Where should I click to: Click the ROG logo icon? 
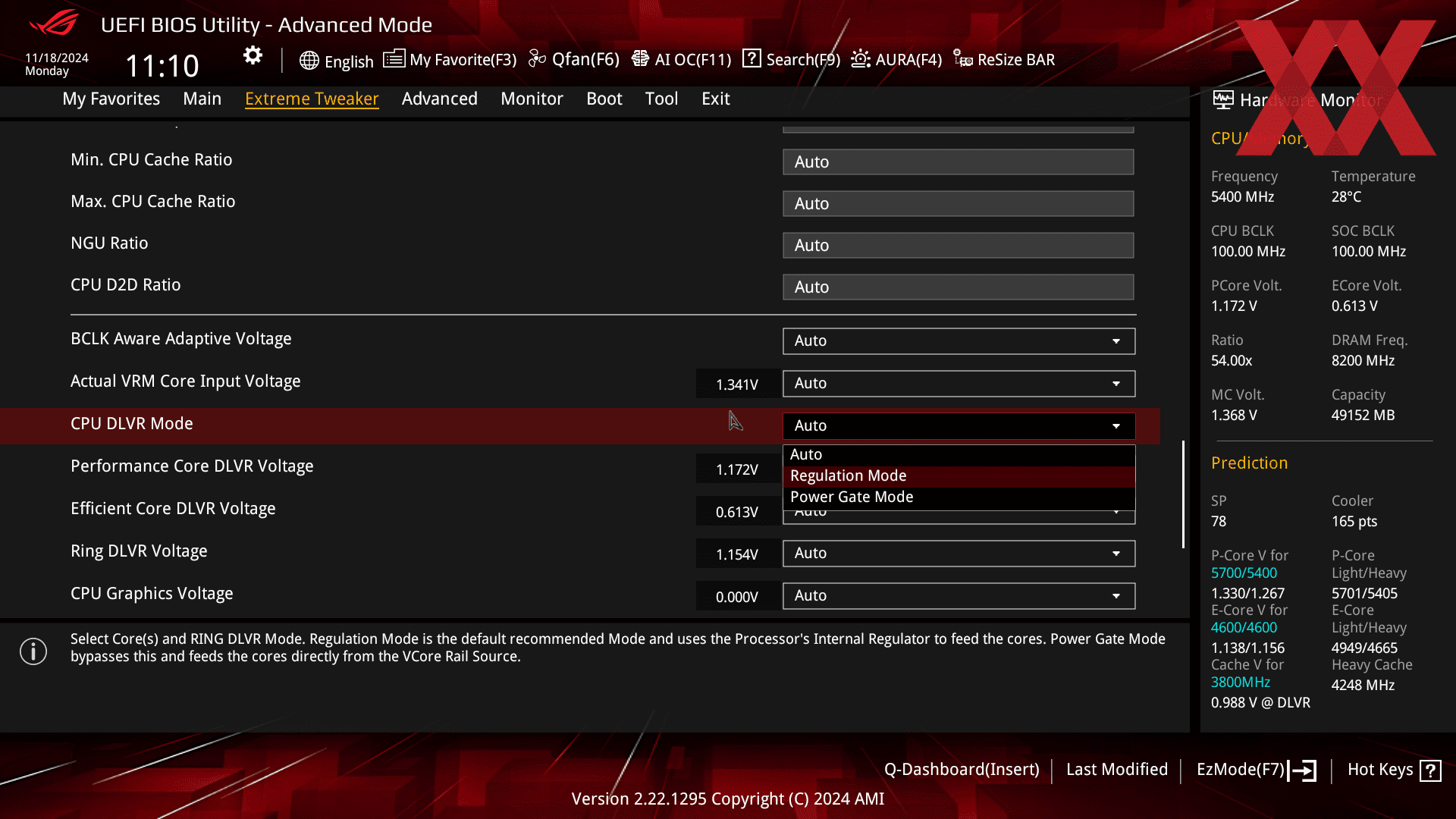54,23
